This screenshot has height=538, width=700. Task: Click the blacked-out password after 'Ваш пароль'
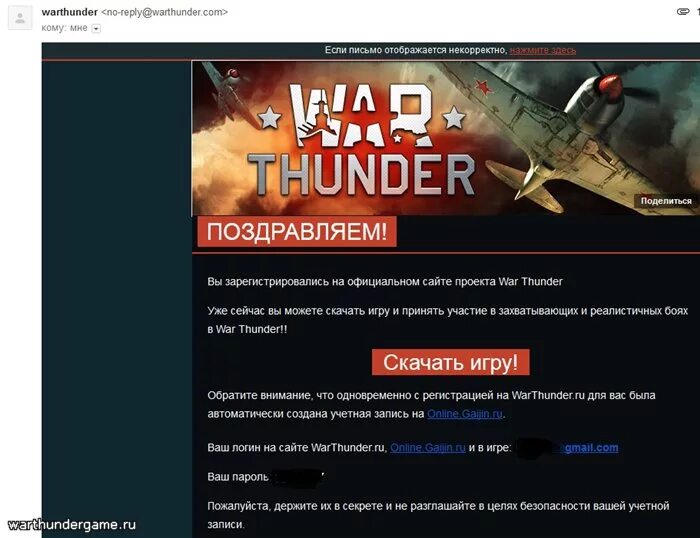298,477
